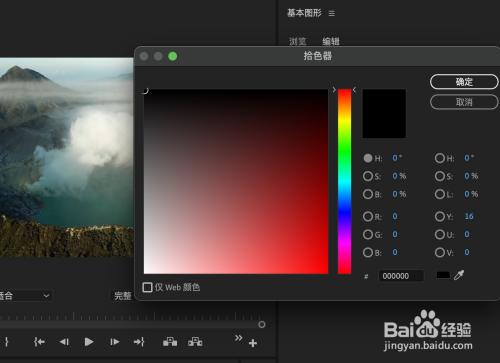Viewport: 500px width, 363px height.
Task: Select the HSL lightness L radio button
Action: click(x=440, y=194)
